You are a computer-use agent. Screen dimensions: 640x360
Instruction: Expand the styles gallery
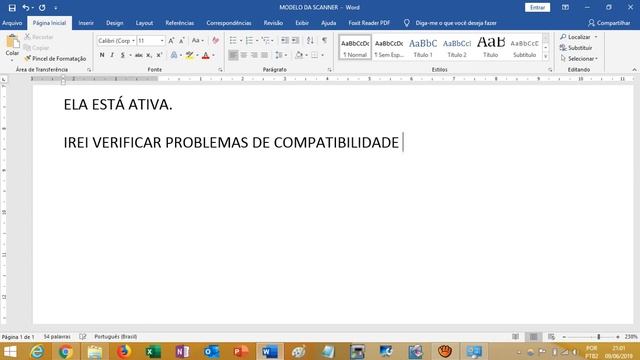pyautogui.click(x=546, y=57)
